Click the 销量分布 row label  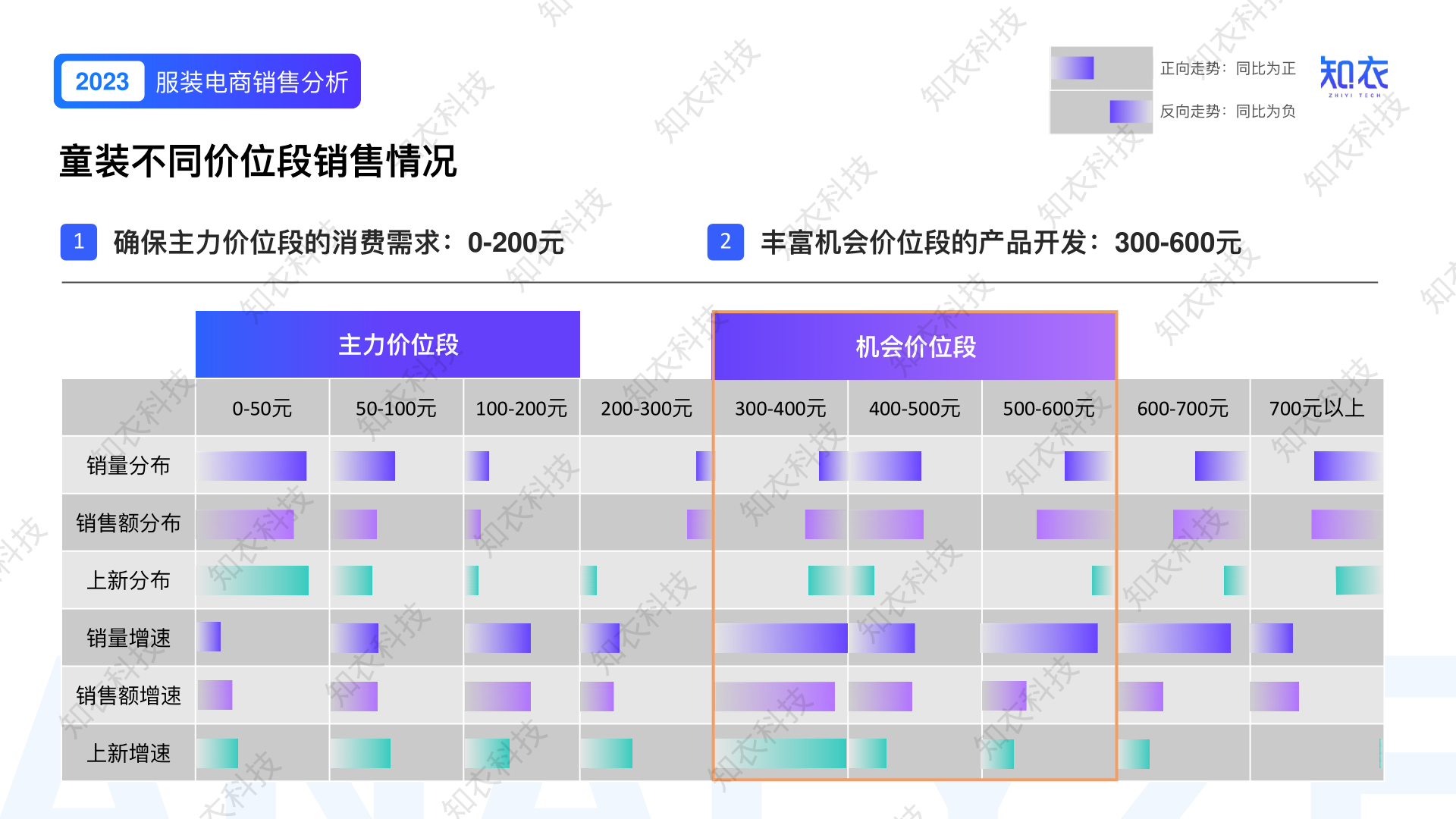point(128,466)
